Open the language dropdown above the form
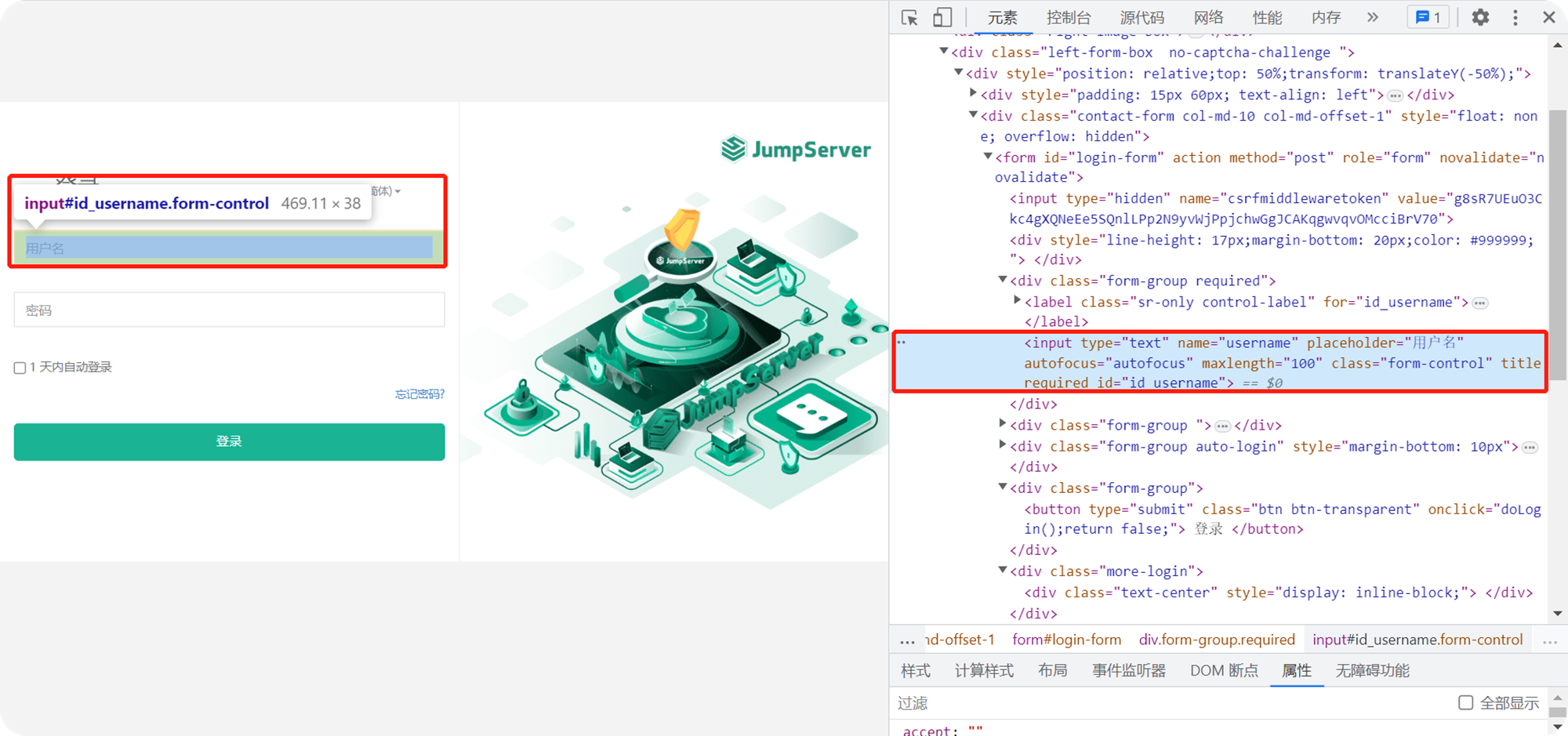Screen dimensions: 1568x736 point(386,191)
